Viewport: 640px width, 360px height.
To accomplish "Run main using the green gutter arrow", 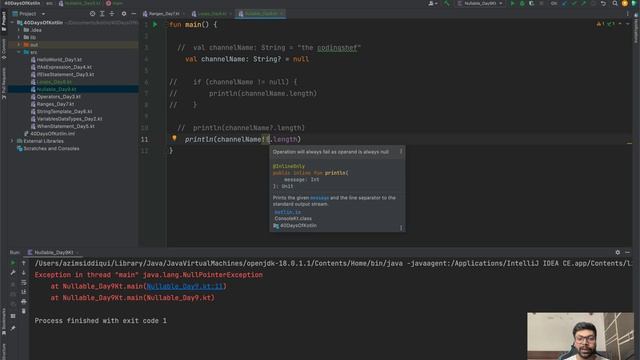I will pos(155,24).
